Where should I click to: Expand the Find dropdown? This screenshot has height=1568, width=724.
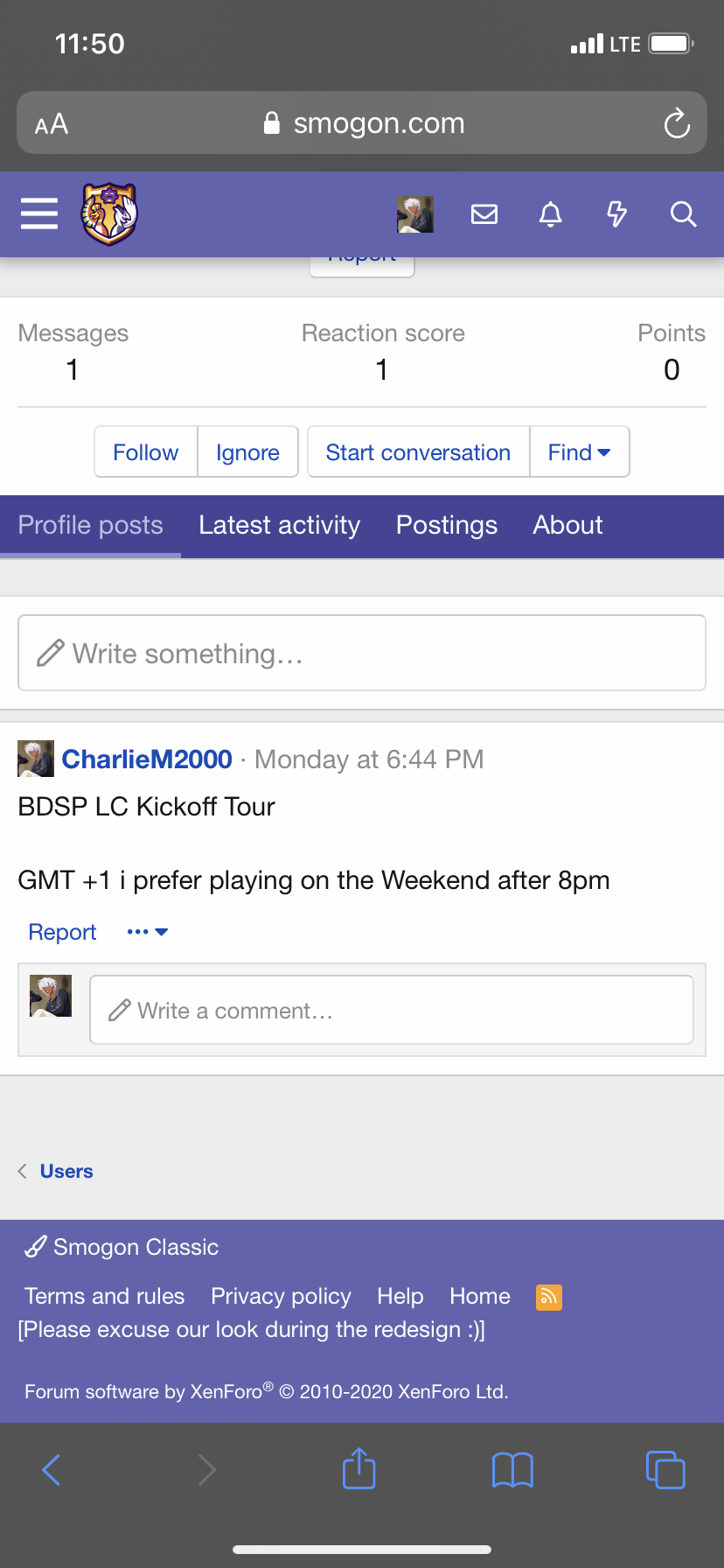tap(579, 452)
